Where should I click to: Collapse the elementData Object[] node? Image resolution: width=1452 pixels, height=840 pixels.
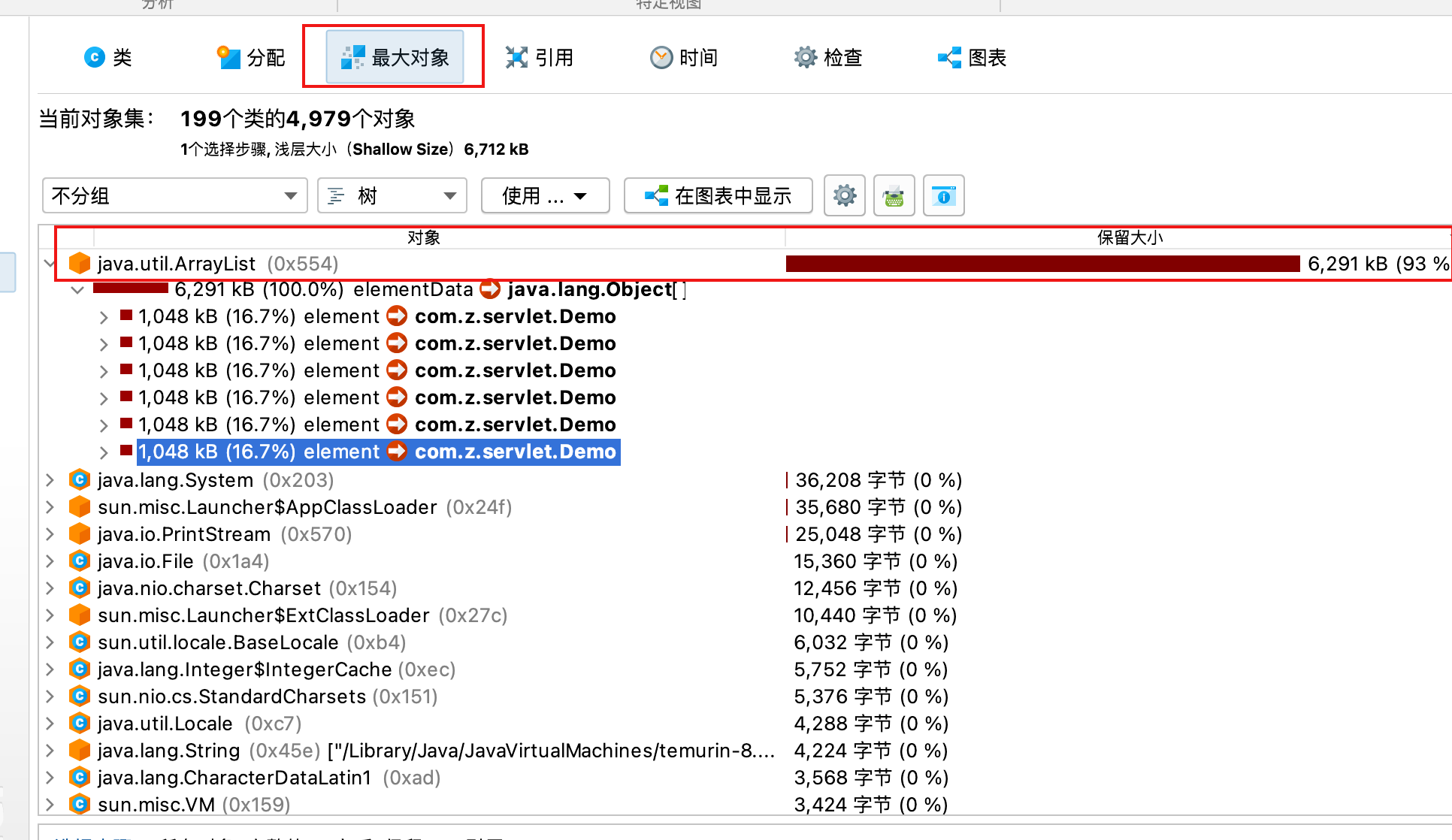pyautogui.click(x=77, y=290)
